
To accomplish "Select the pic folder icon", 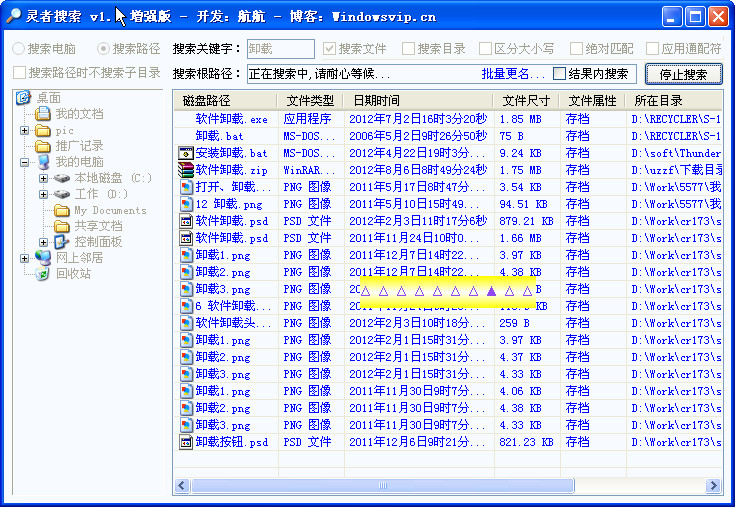I will (43, 130).
